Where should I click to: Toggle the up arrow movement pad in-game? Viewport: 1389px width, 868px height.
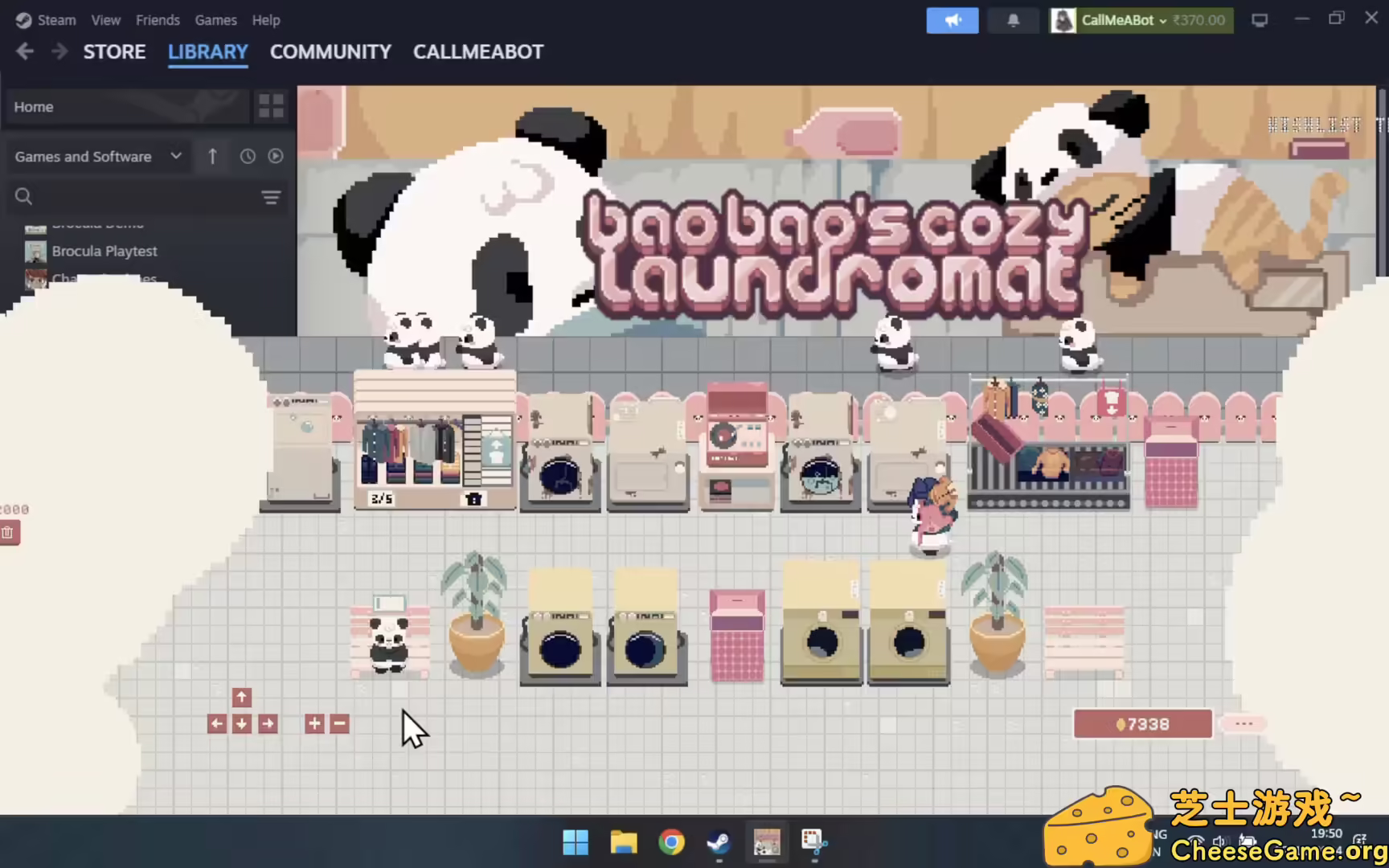pyautogui.click(x=241, y=698)
